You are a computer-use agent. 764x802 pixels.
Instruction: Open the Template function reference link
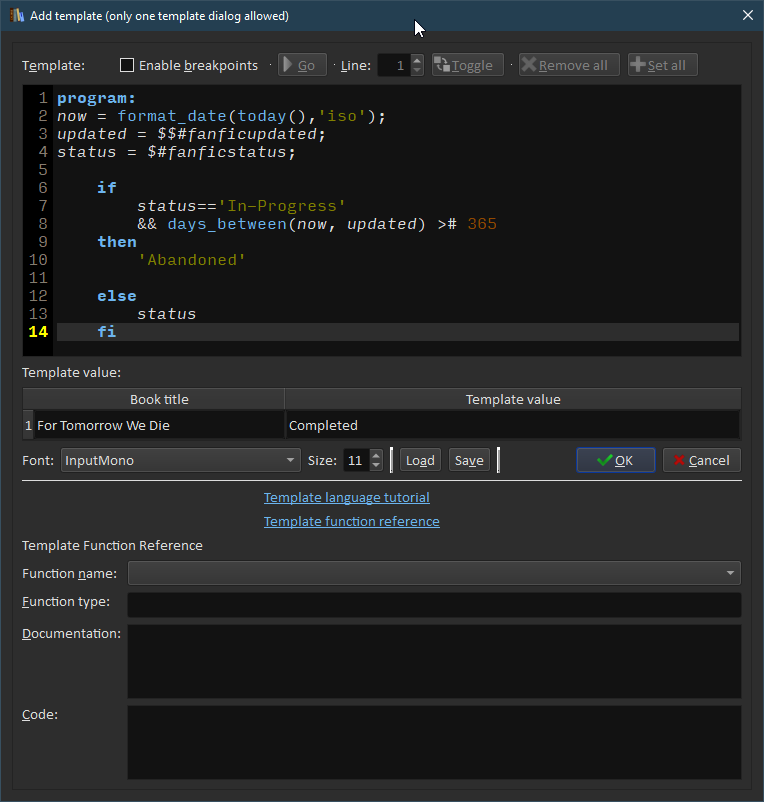click(x=351, y=521)
